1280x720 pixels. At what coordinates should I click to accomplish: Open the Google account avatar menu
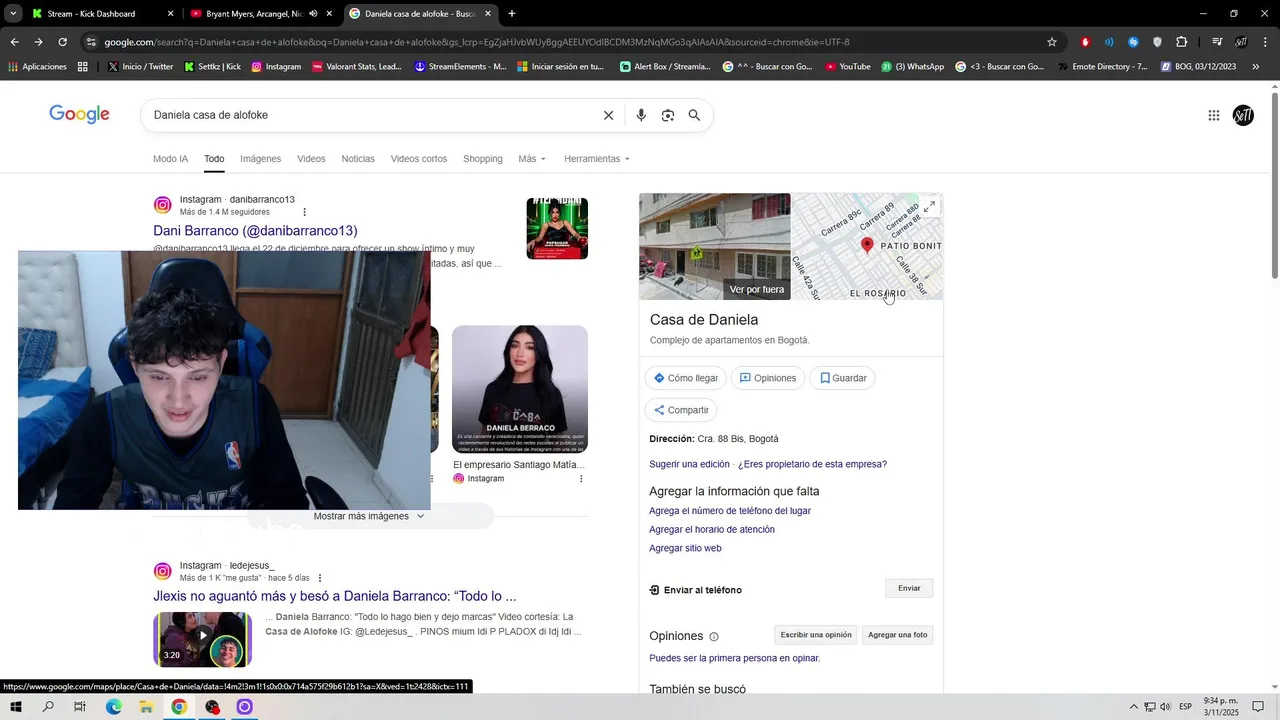tap(1243, 115)
